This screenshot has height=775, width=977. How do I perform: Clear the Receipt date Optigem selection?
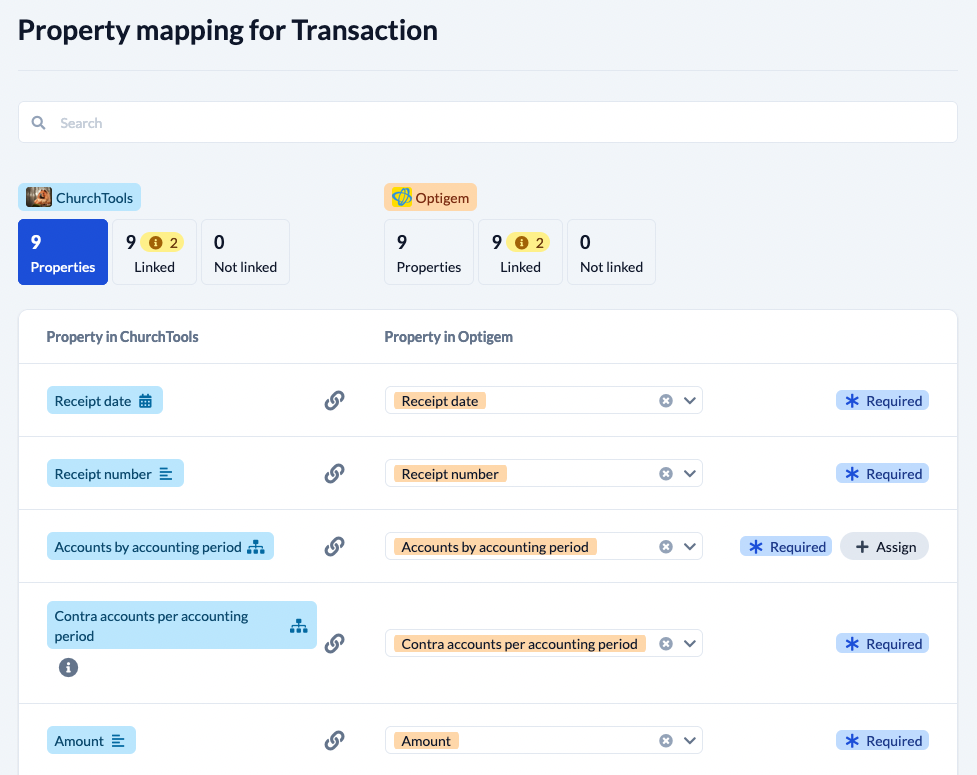pos(666,401)
